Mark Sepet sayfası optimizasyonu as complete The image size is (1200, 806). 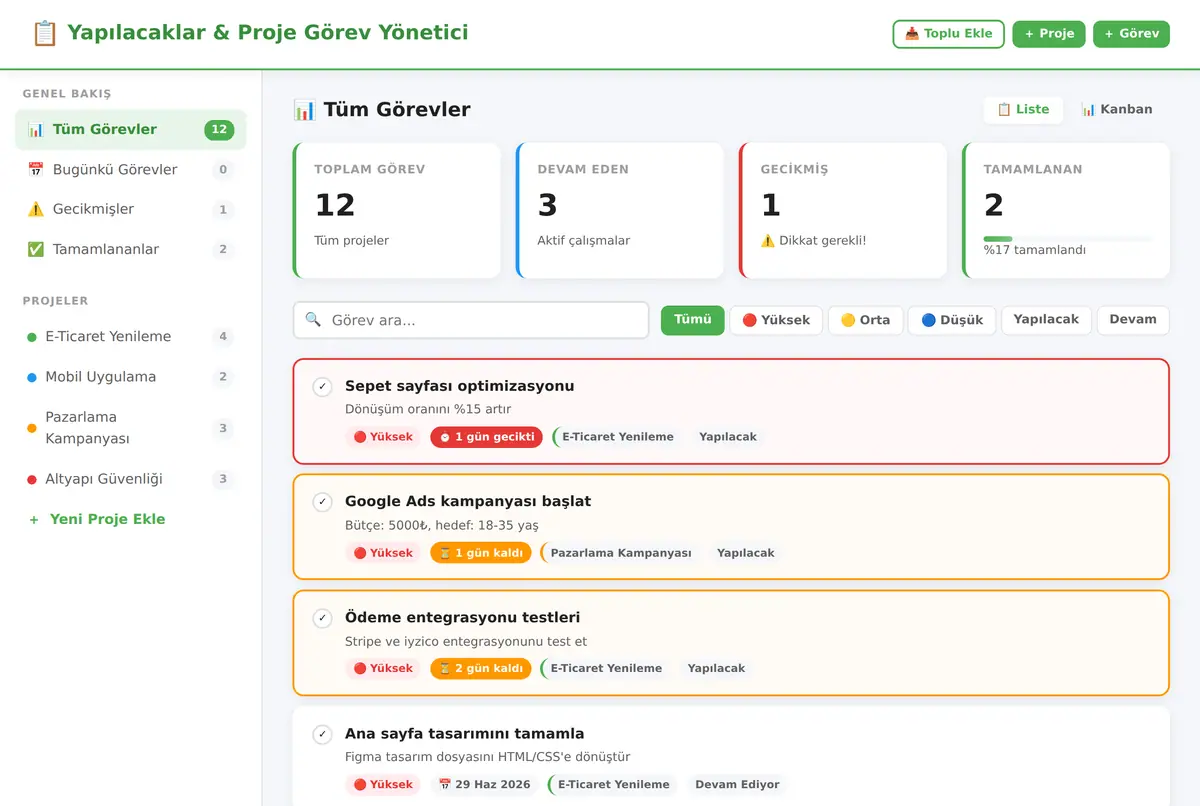pyautogui.click(x=322, y=387)
